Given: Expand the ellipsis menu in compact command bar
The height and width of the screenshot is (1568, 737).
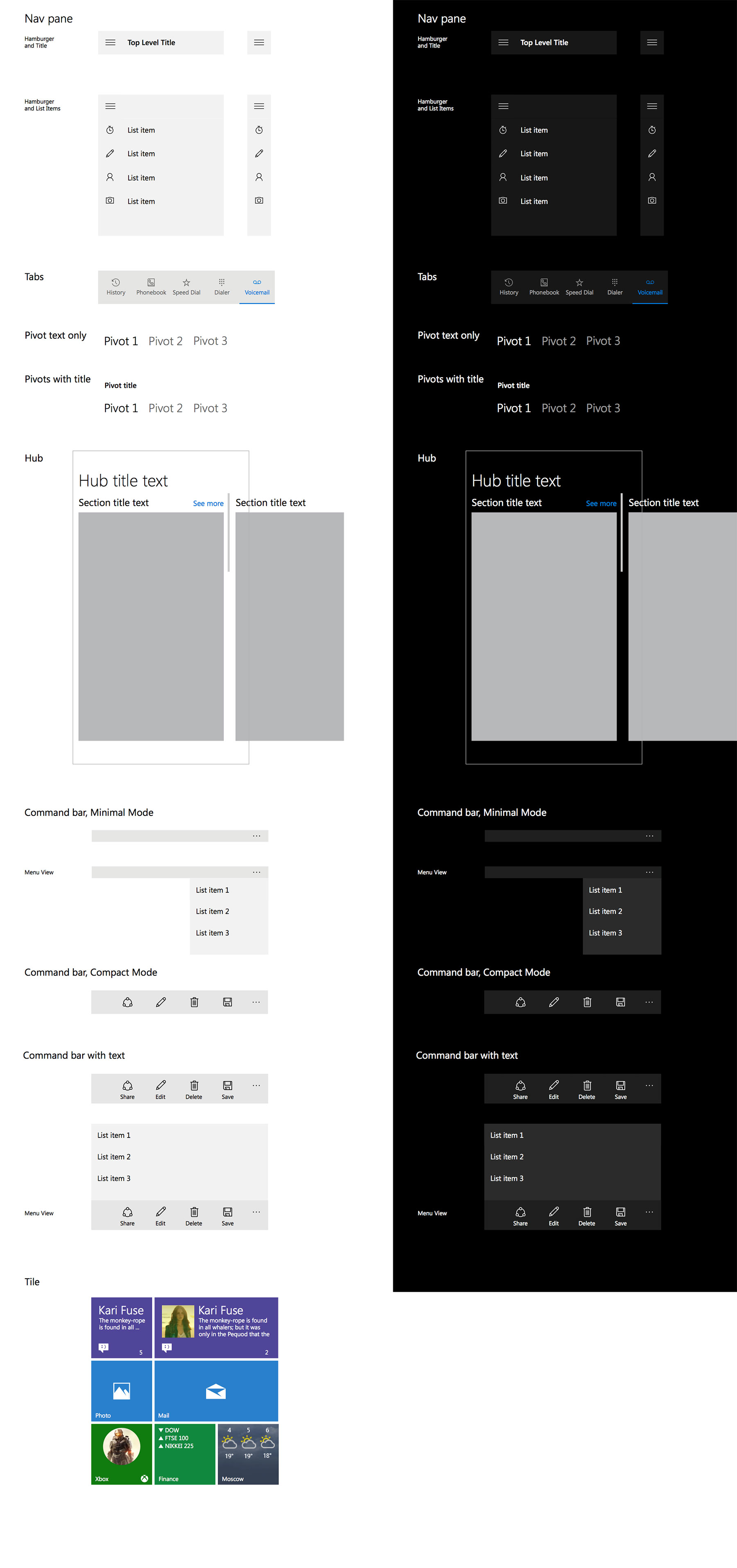Looking at the screenshot, I should click(x=256, y=1002).
